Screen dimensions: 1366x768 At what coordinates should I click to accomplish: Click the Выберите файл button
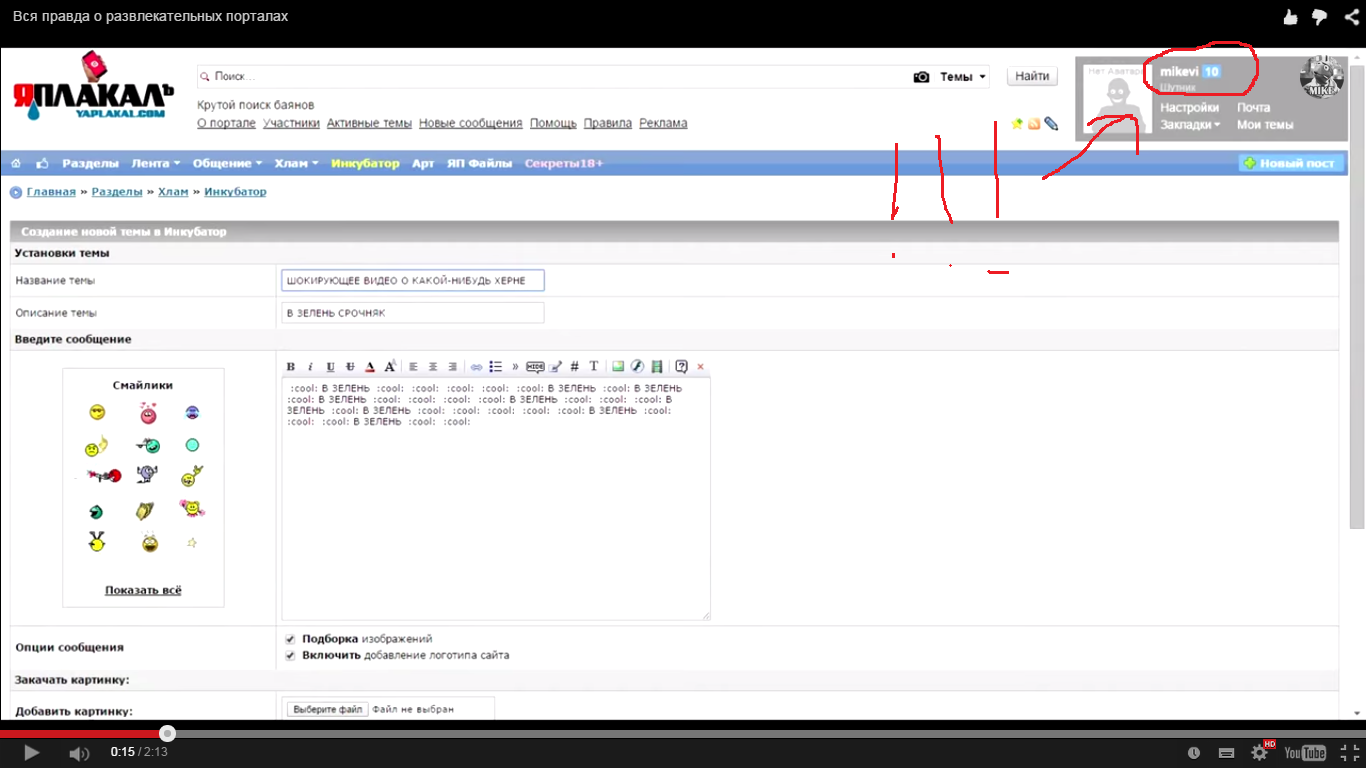click(x=327, y=709)
